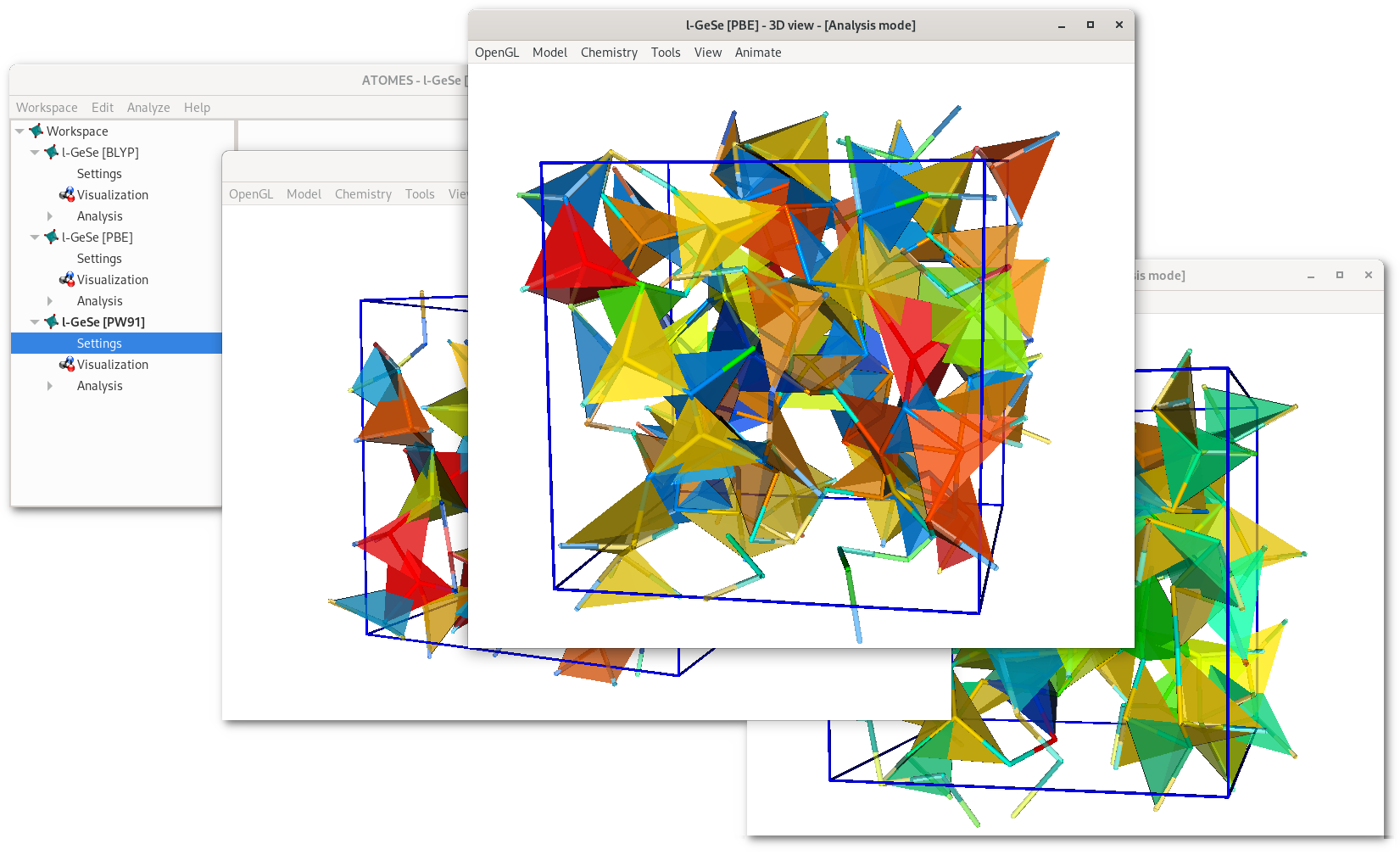This screenshot has height=855, width=1400.
Task: Expand the Analysis node under l-GeSe [PW91]
Action: (x=50, y=386)
